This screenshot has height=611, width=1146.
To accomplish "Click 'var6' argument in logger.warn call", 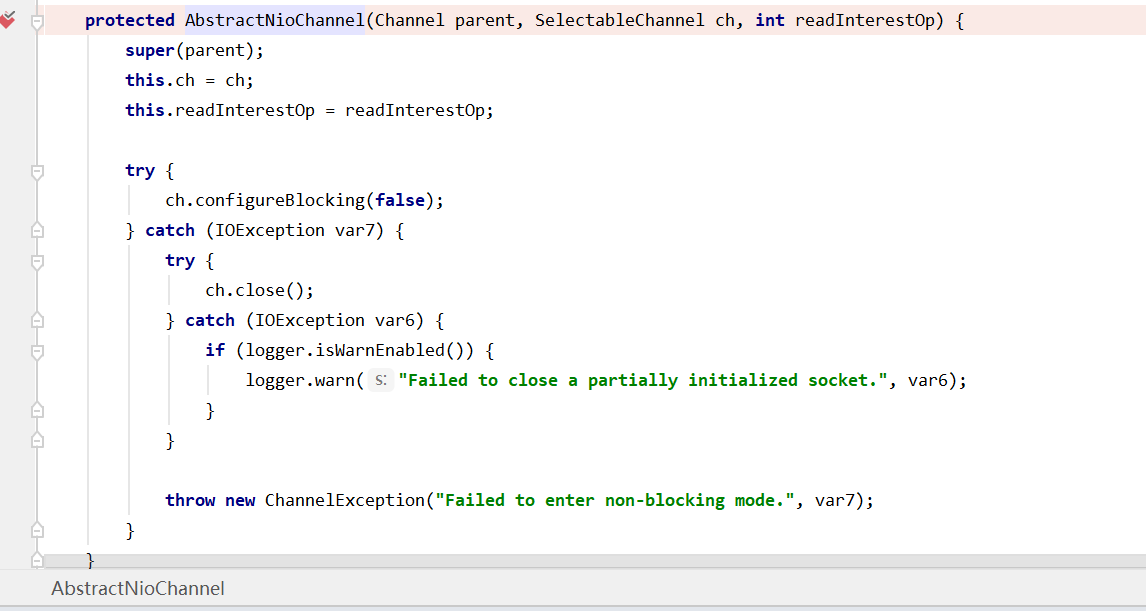I will click(927, 380).
